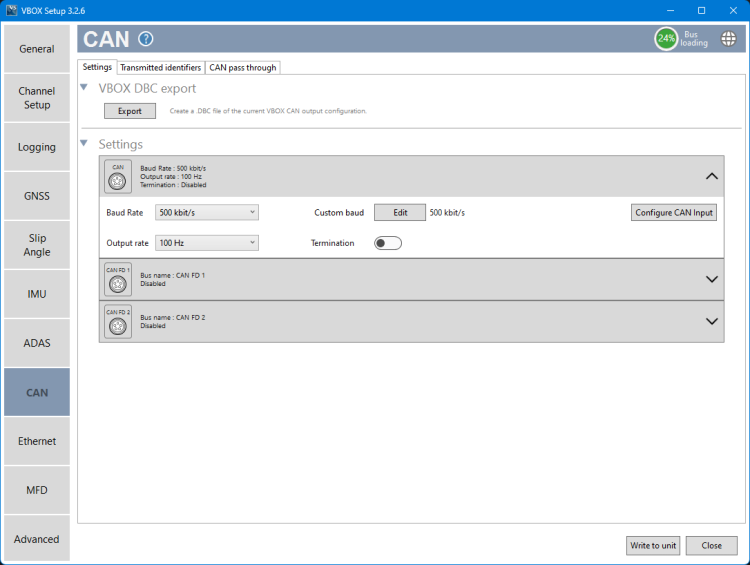Maximize the VBOX Setup window

point(701,11)
